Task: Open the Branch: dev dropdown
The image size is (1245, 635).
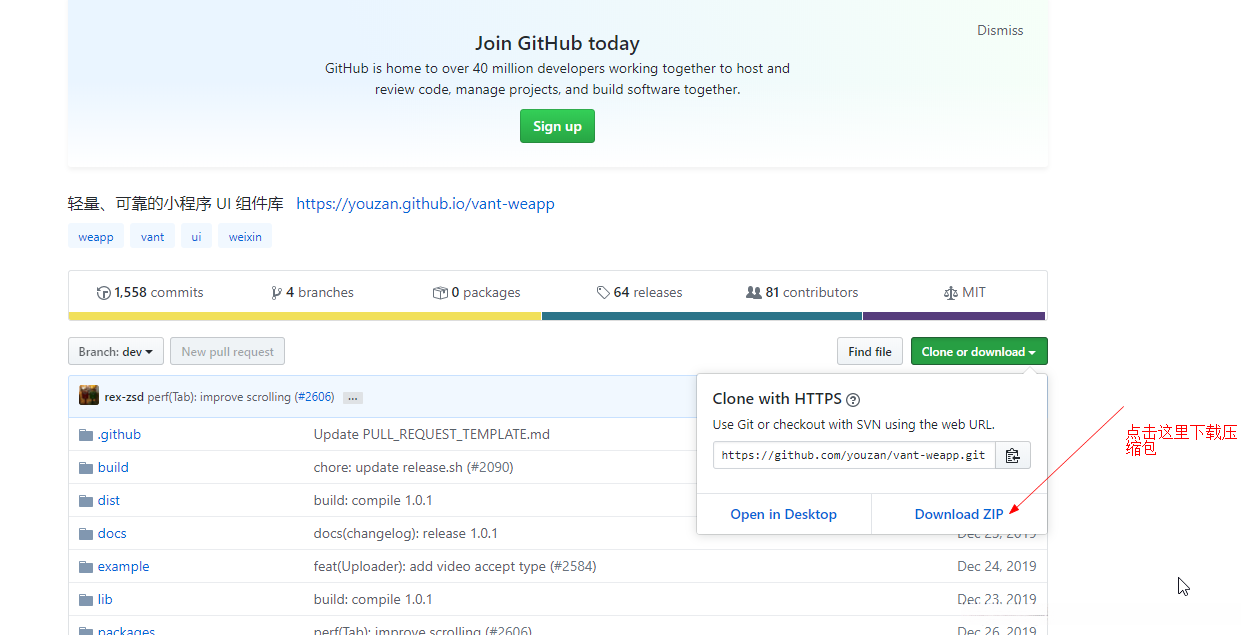Action: coord(116,352)
